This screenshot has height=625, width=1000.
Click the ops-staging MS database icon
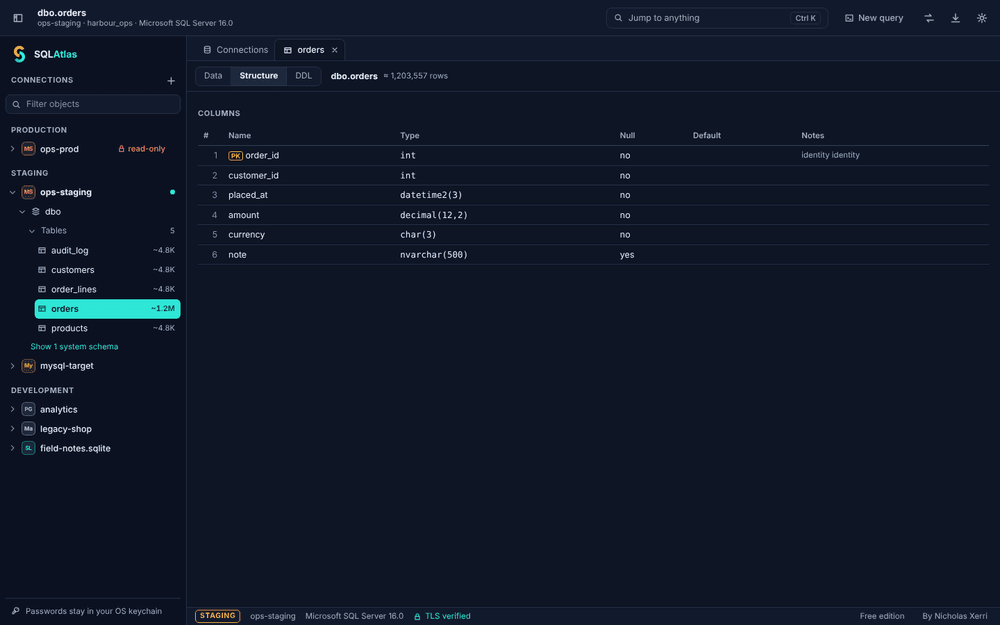pyautogui.click(x=28, y=192)
